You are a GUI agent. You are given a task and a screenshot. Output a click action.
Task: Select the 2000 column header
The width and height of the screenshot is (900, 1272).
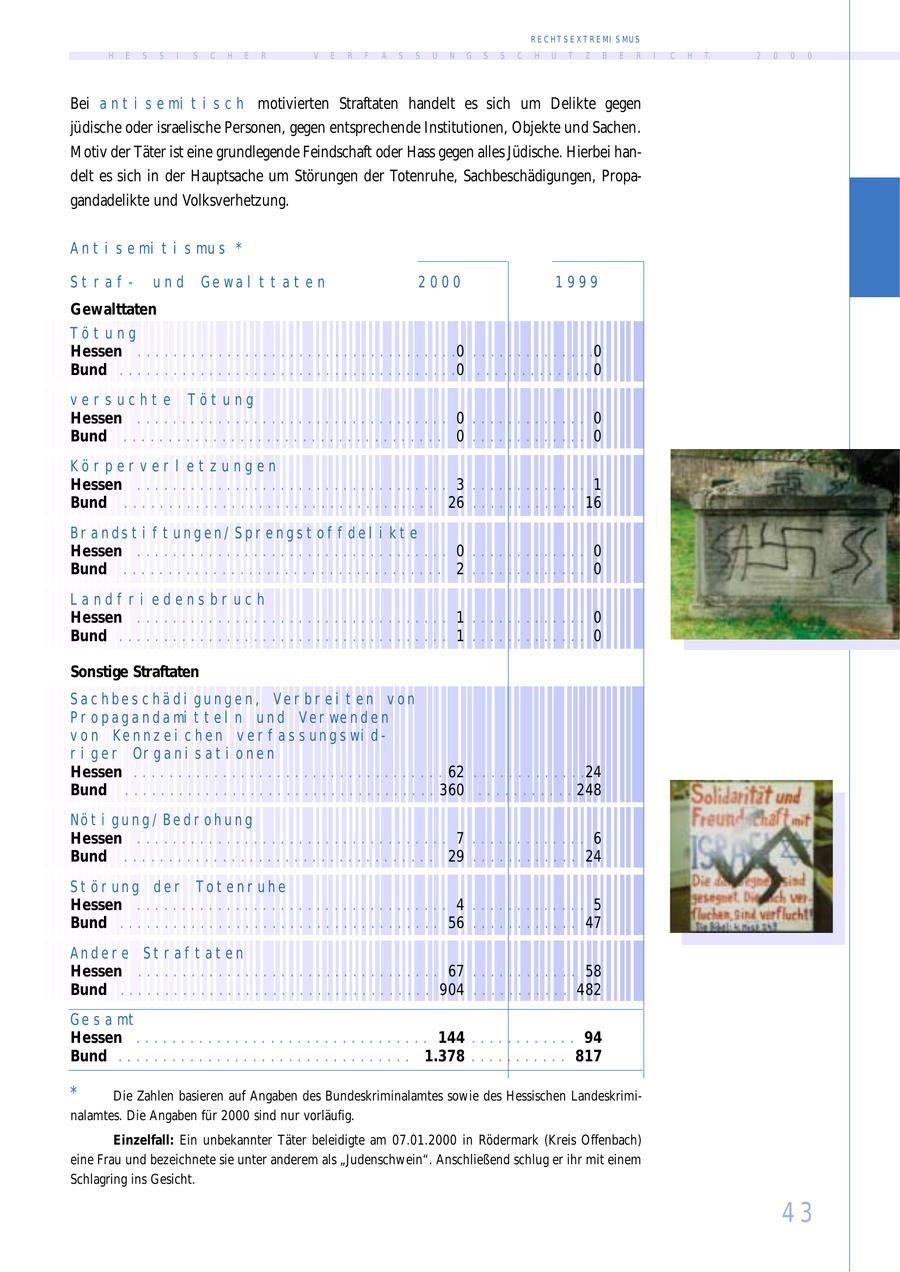pyautogui.click(x=440, y=282)
